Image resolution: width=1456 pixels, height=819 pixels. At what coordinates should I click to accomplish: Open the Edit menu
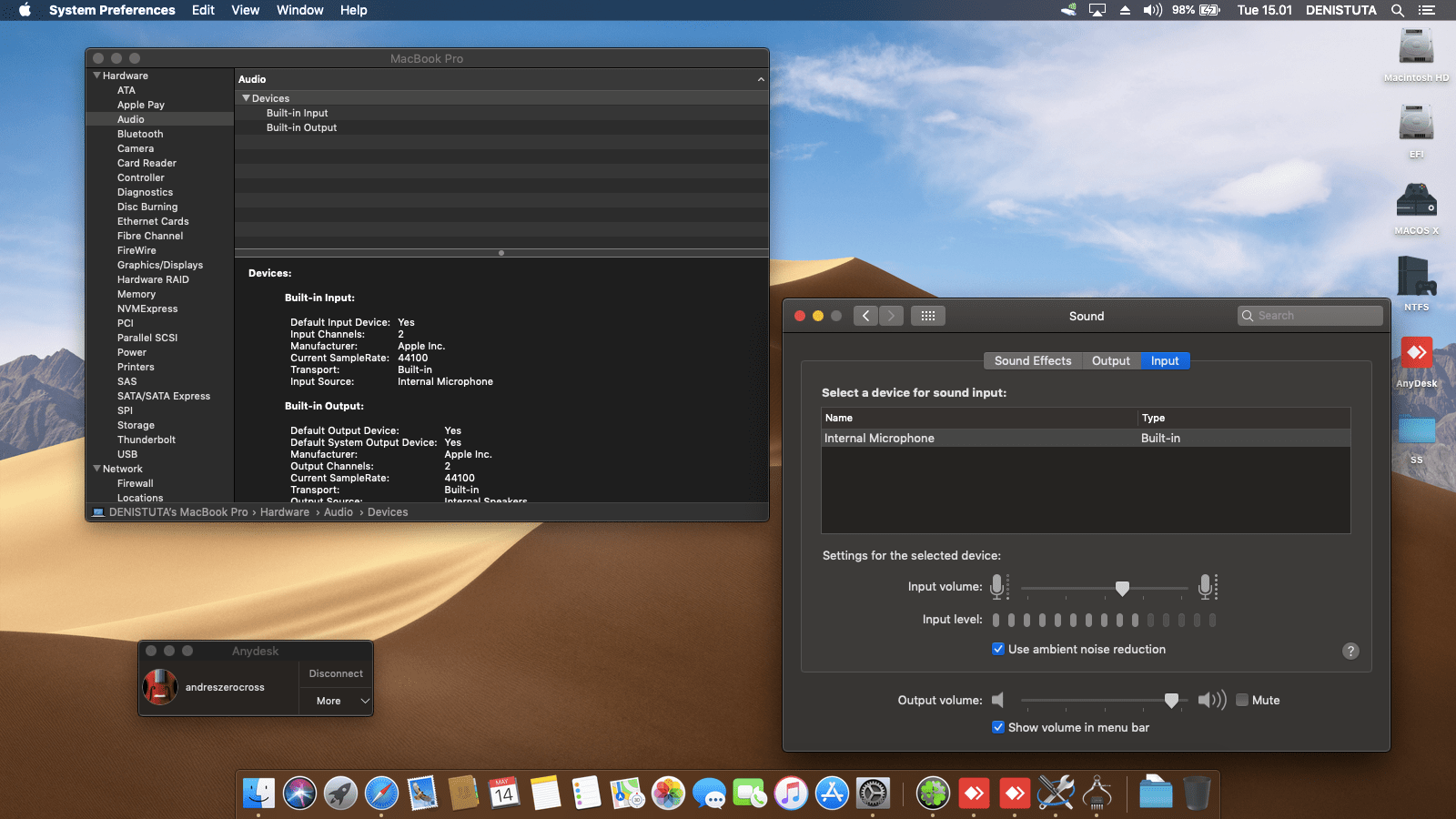tap(203, 10)
